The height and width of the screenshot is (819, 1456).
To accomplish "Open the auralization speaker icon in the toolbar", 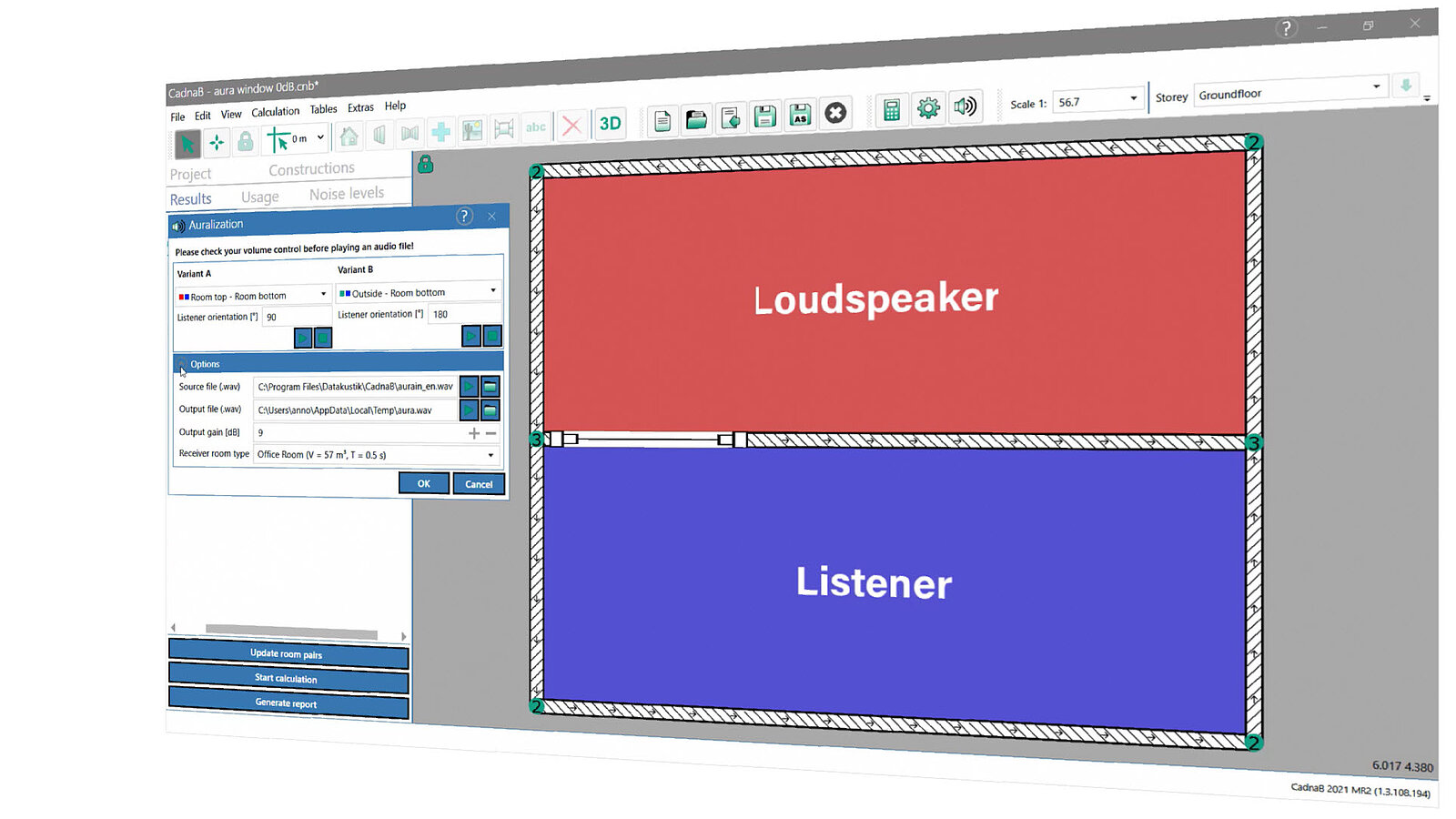I will [x=965, y=106].
